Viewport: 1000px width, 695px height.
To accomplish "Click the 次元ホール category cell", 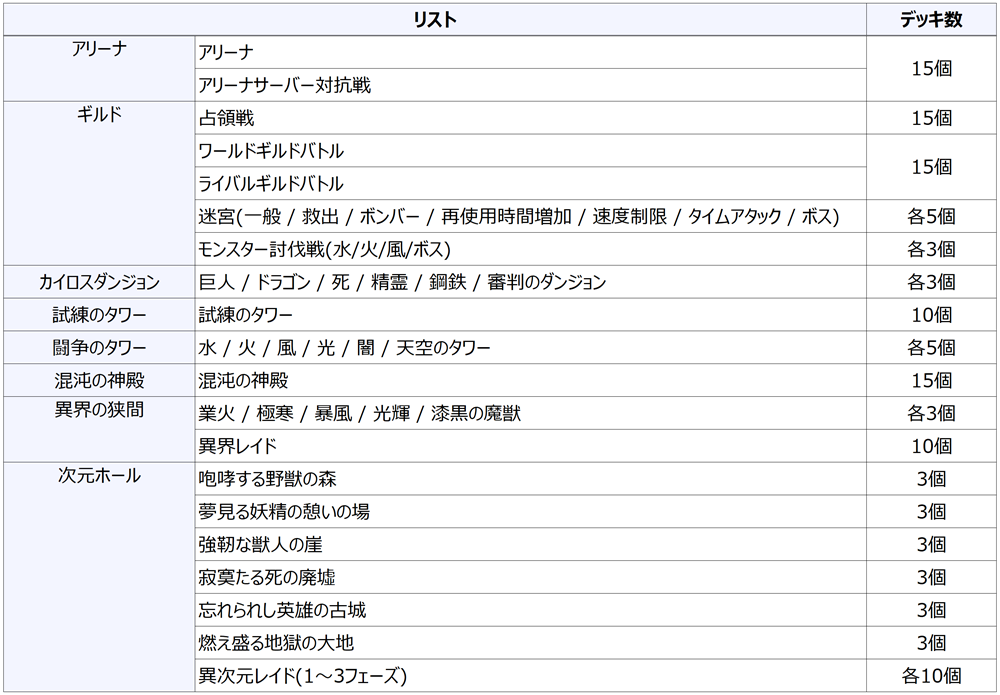I will click(99, 477).
